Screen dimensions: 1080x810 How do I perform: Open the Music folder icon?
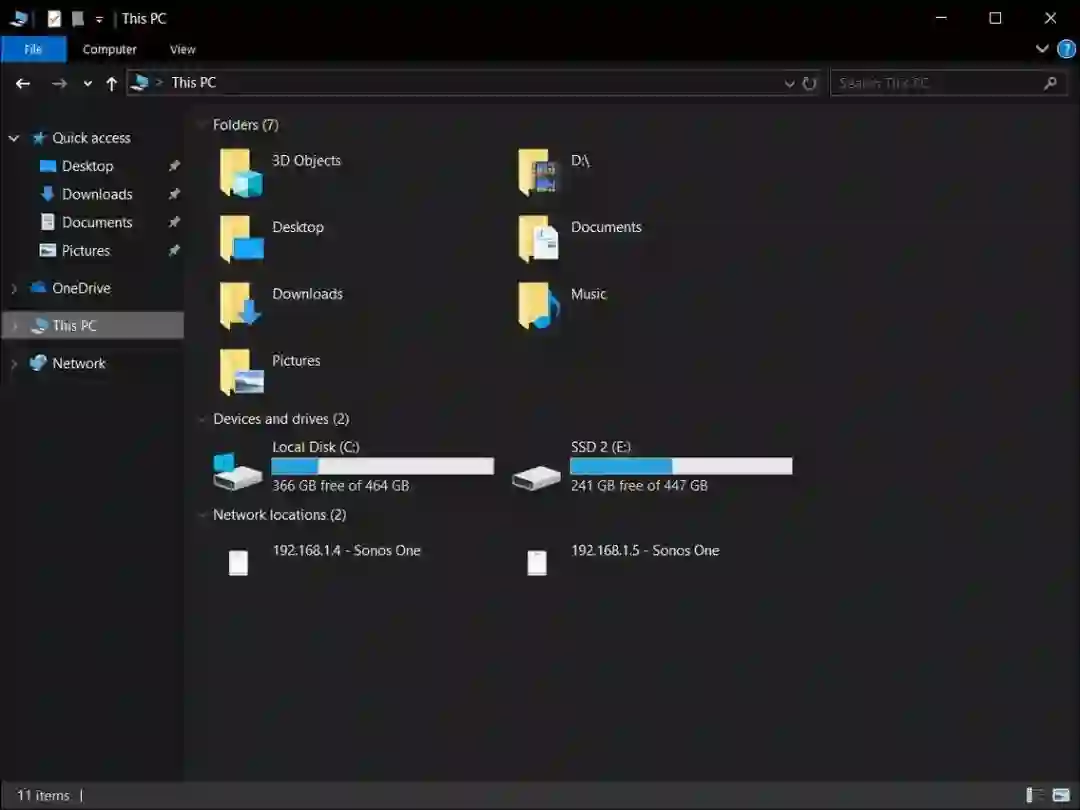[539, 307]
